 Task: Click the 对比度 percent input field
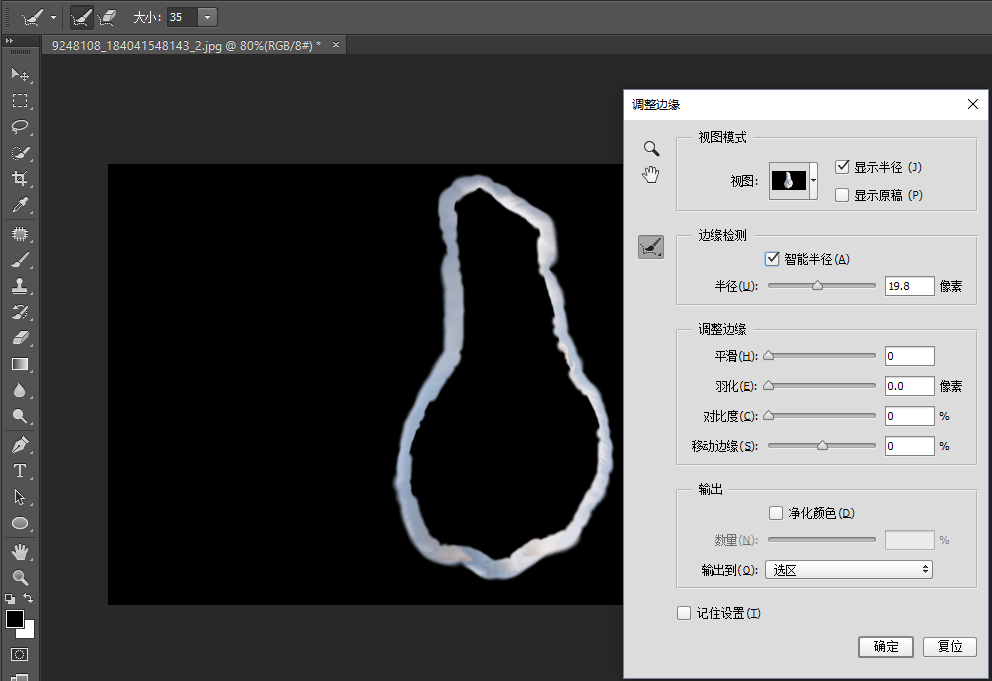tap(909, 416)
